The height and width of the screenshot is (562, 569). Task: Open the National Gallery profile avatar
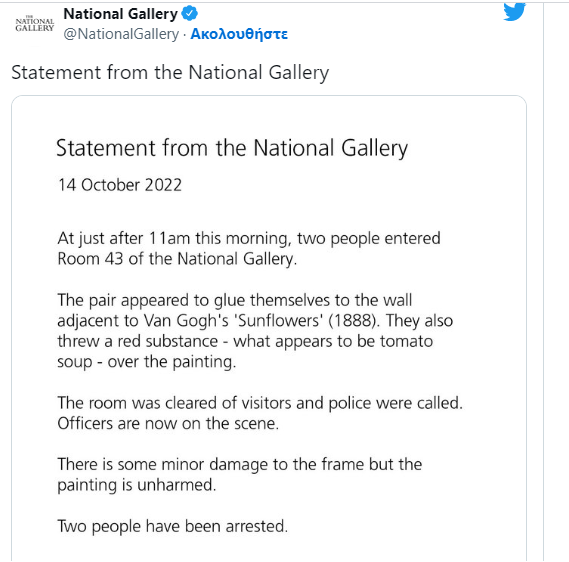click(x=35, y=24)
